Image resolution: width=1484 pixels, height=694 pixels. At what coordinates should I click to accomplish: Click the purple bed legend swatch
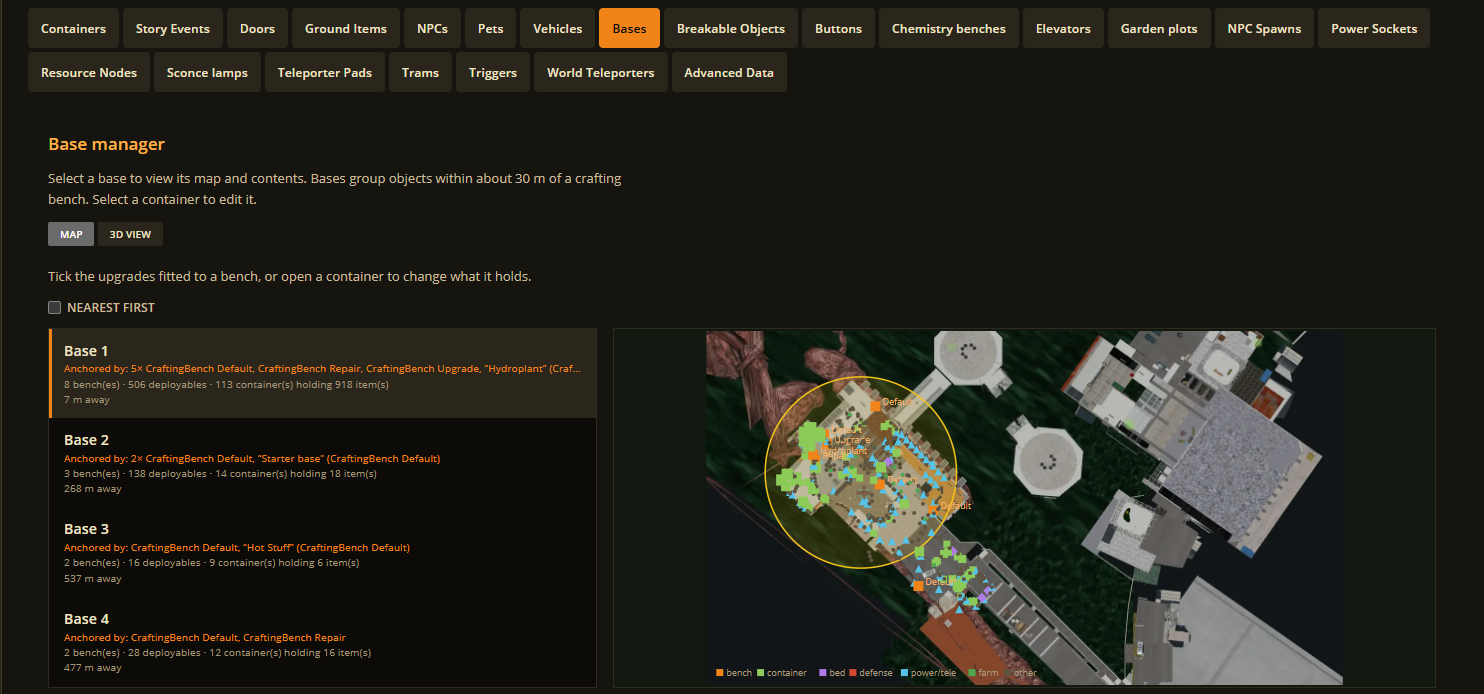823,673
